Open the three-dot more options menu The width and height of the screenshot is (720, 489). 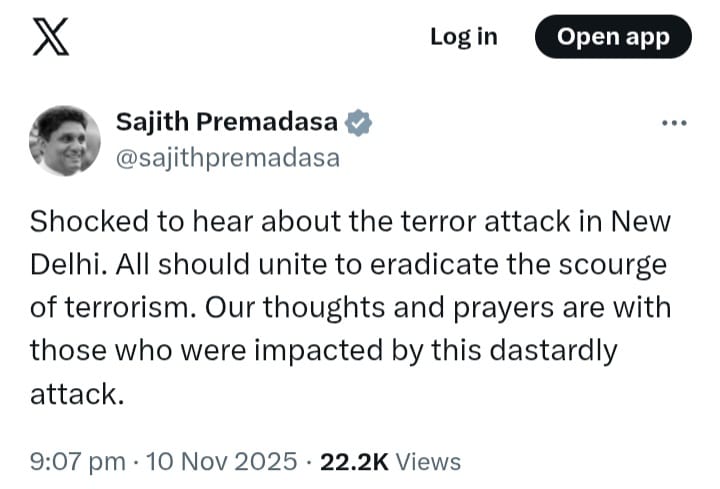click(676, 124)
